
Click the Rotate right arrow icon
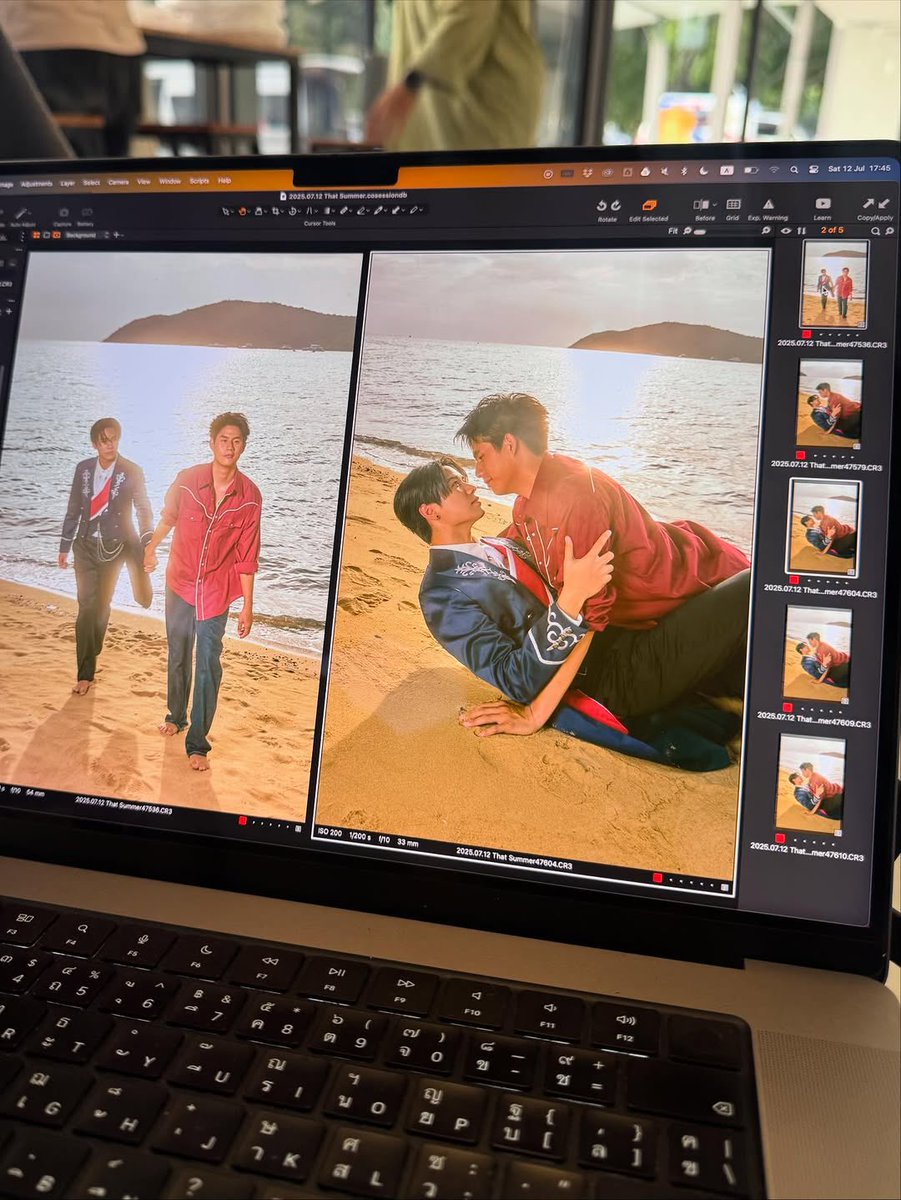pos(616,205)
